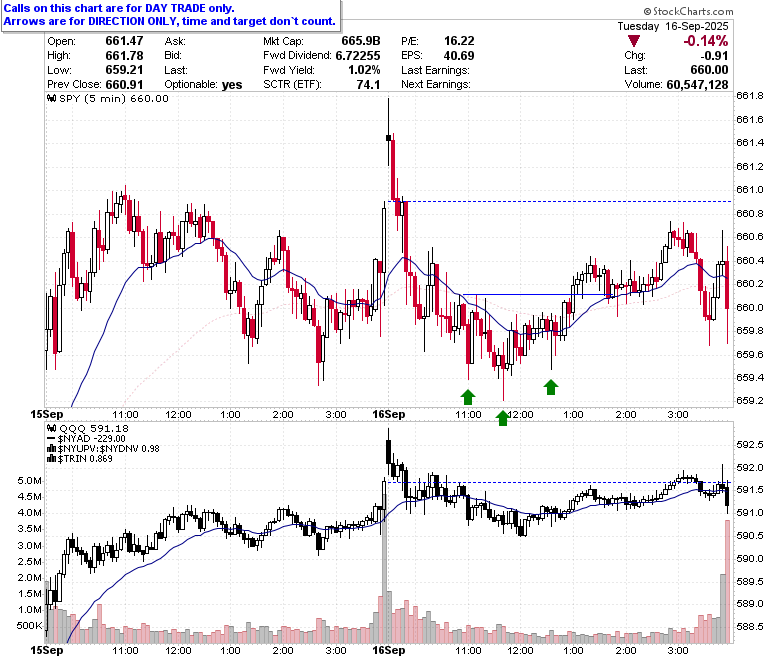Click the $TRIN bar icon in legend
This screenshot has width=780, height=659.
51,458
